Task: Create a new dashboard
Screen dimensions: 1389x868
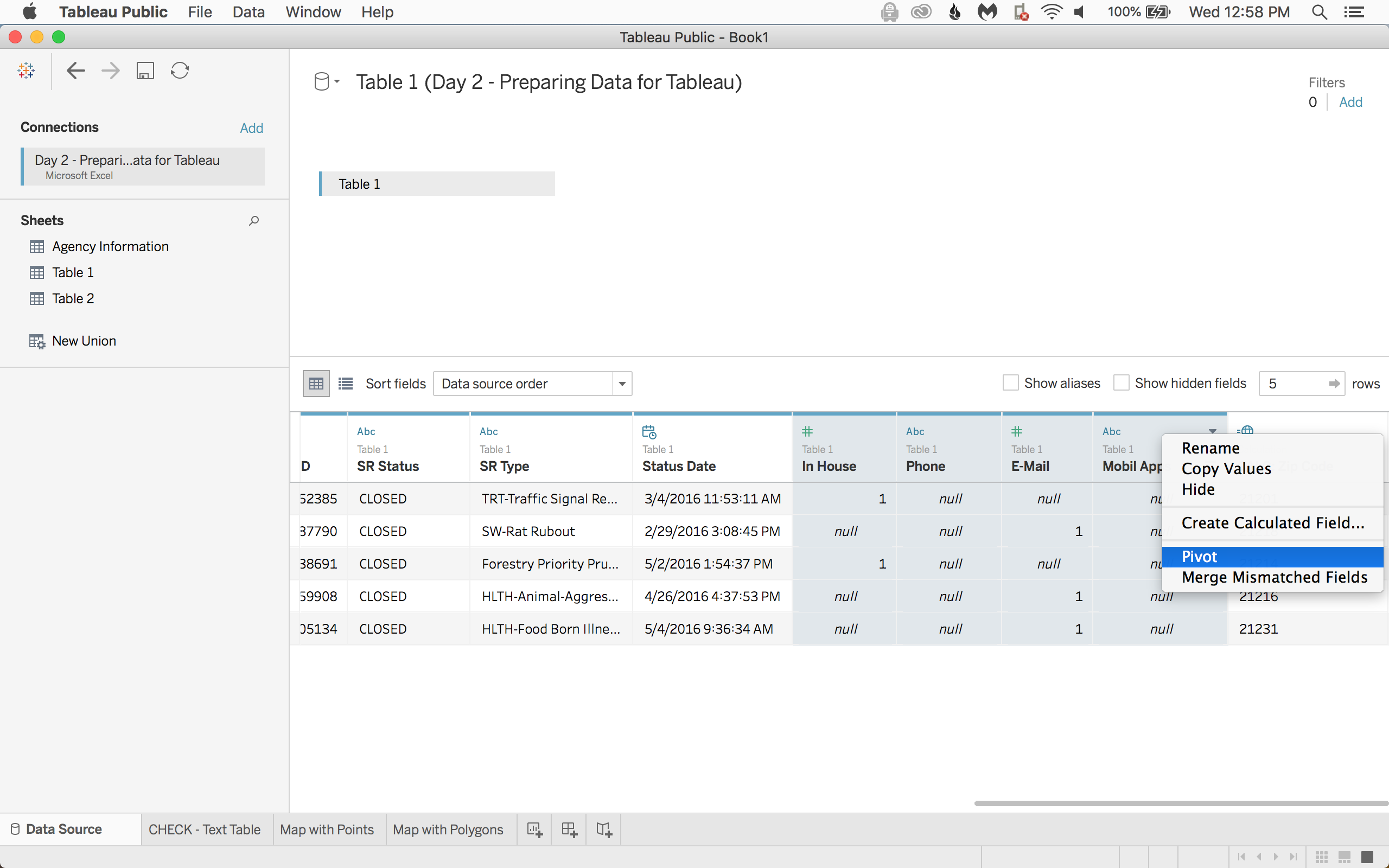Action: tap(569, 829)
